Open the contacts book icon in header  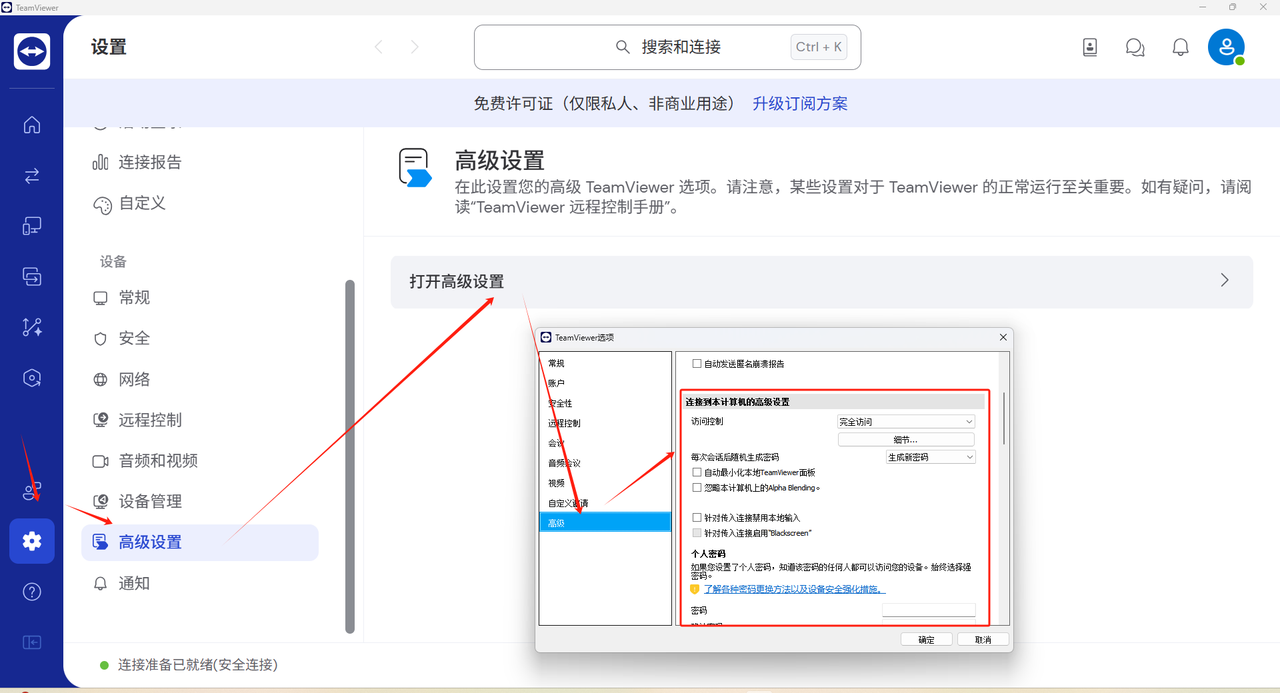[1090, 47]
